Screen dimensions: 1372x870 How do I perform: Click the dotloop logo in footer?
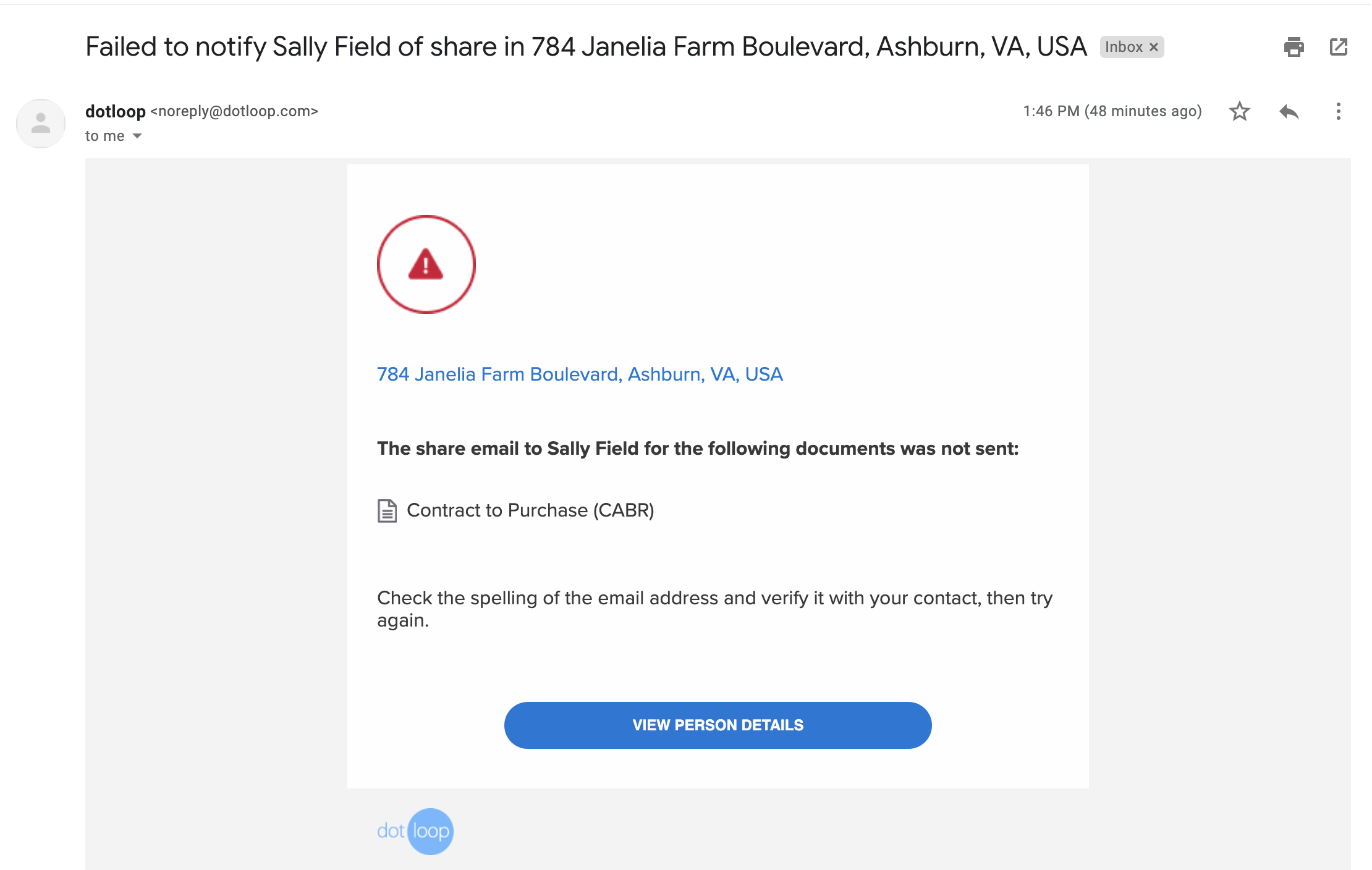click(415, 832)
